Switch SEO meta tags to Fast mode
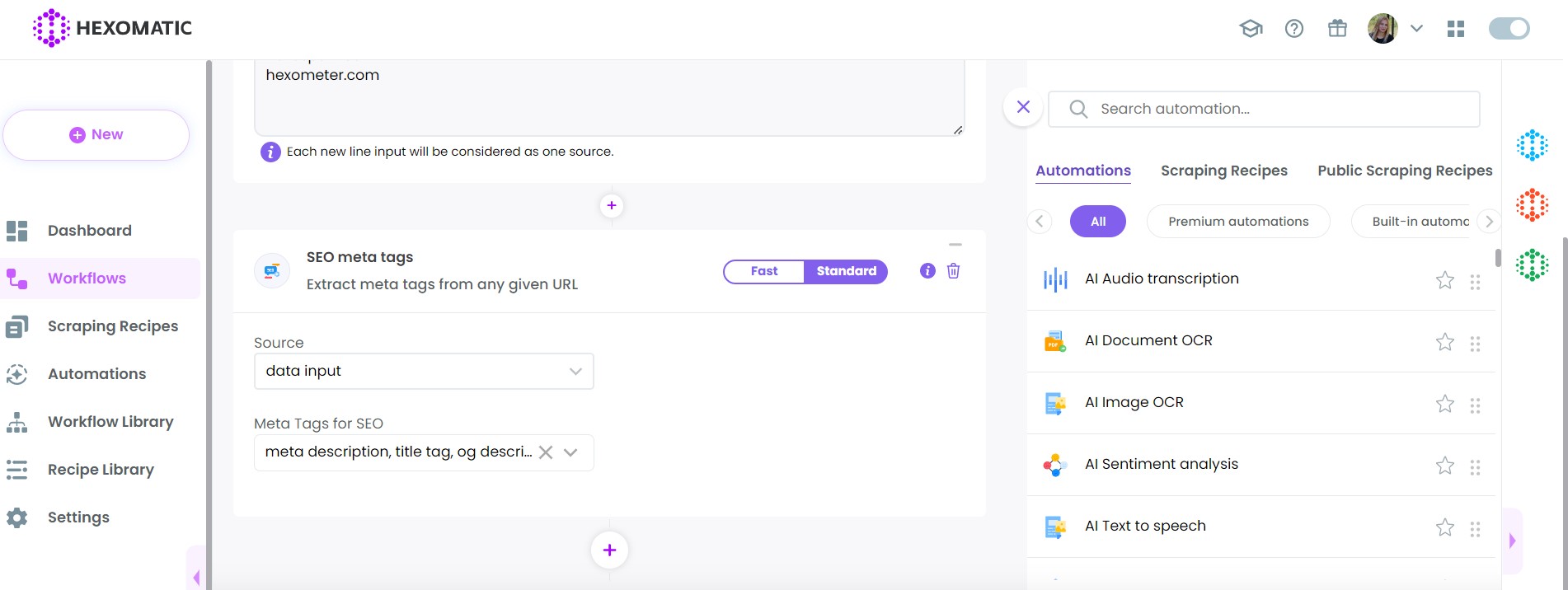1568x590 pixels. tap(763, 271)
